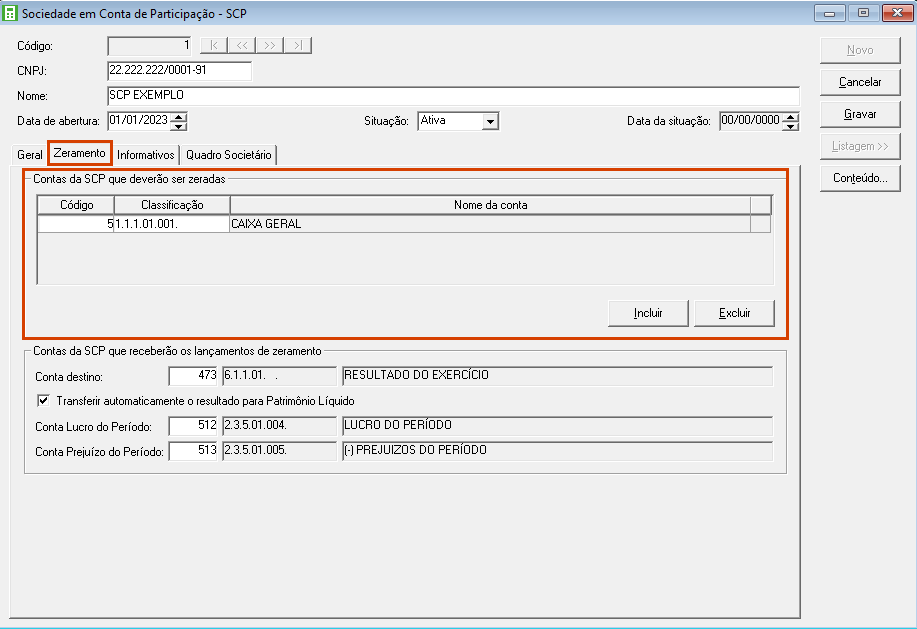Click the Nome field containing SCP EXEMPLO
The width and height of the screenshot is (917, 629).
pos(452,96)
